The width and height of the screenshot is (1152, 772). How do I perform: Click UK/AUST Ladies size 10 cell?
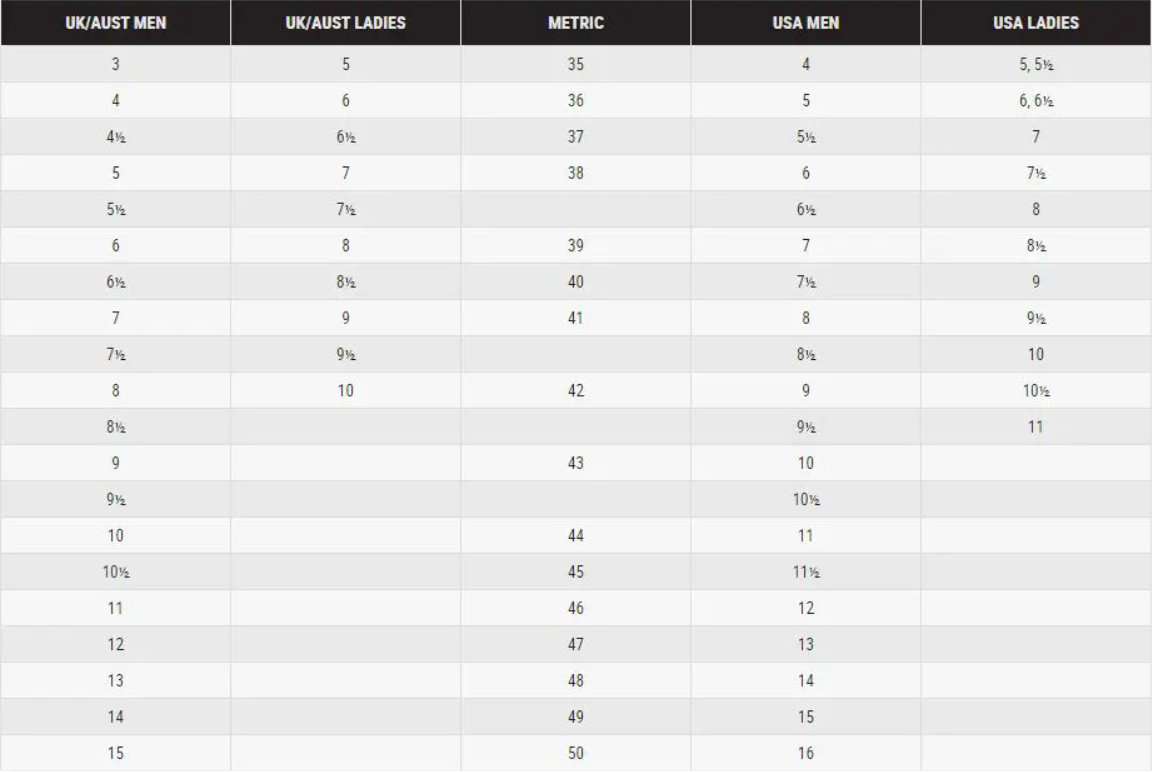[345, 391]
